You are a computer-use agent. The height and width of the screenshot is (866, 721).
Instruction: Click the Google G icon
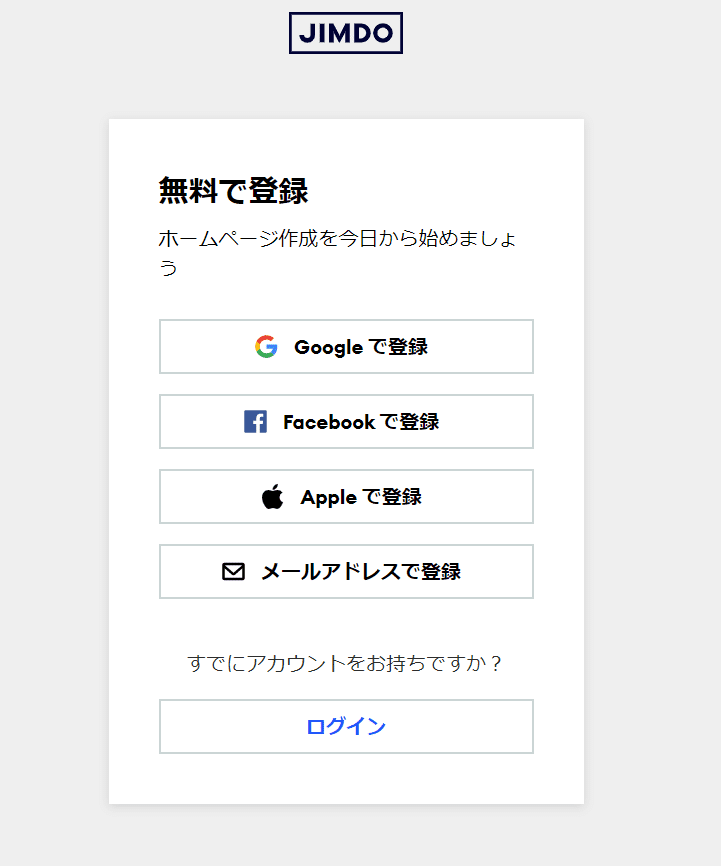point(266,346)
